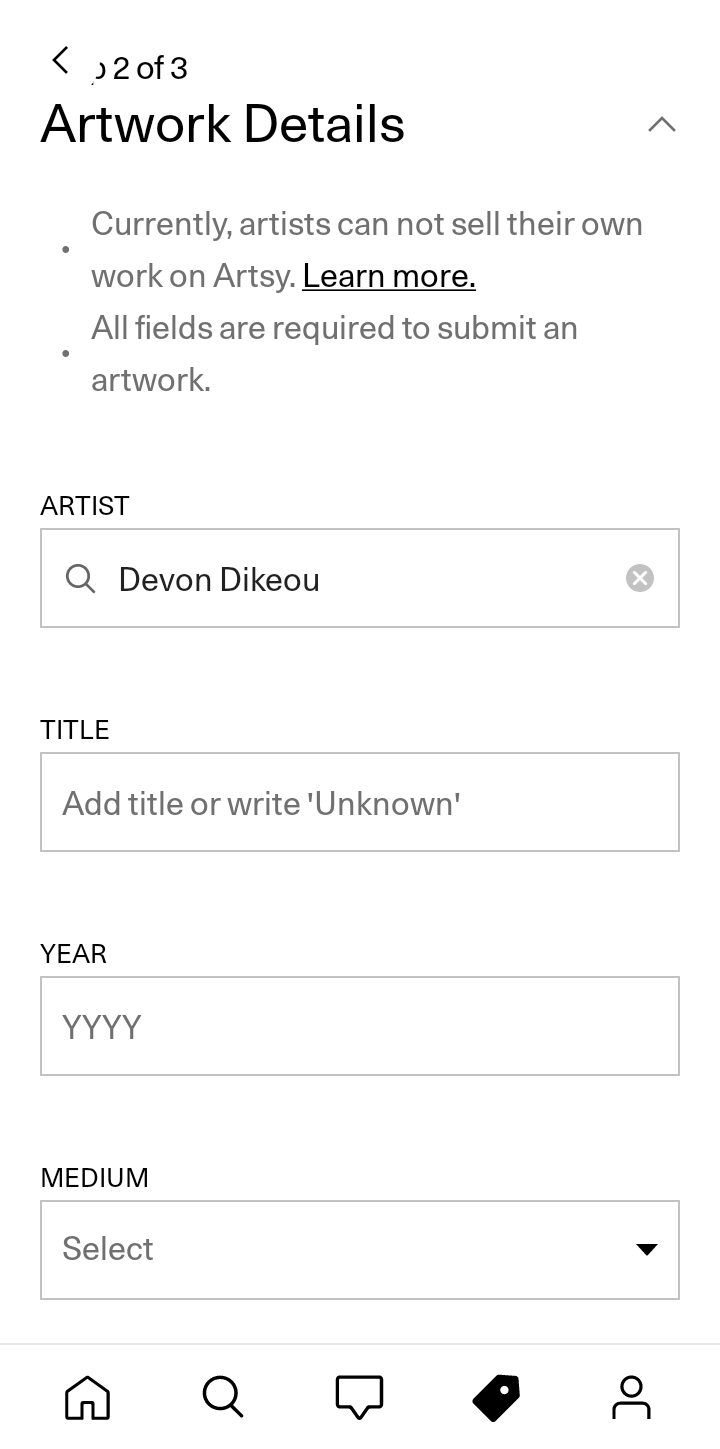Focus the Artist field showing Devon Dikeou
Screen dimensions: 720x1449
click(x=360, y=578)
